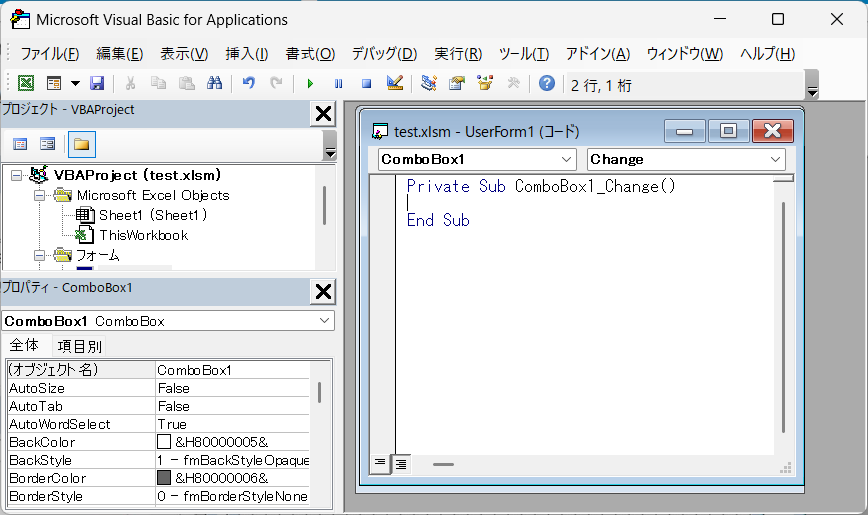Open the 実行(R) menu
This screenshot has height=515, width=868.
coord(458,54)
